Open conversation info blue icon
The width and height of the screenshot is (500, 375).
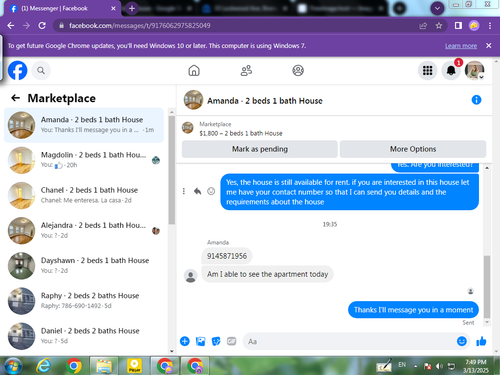pyautogui.click(x=476, y=100)
